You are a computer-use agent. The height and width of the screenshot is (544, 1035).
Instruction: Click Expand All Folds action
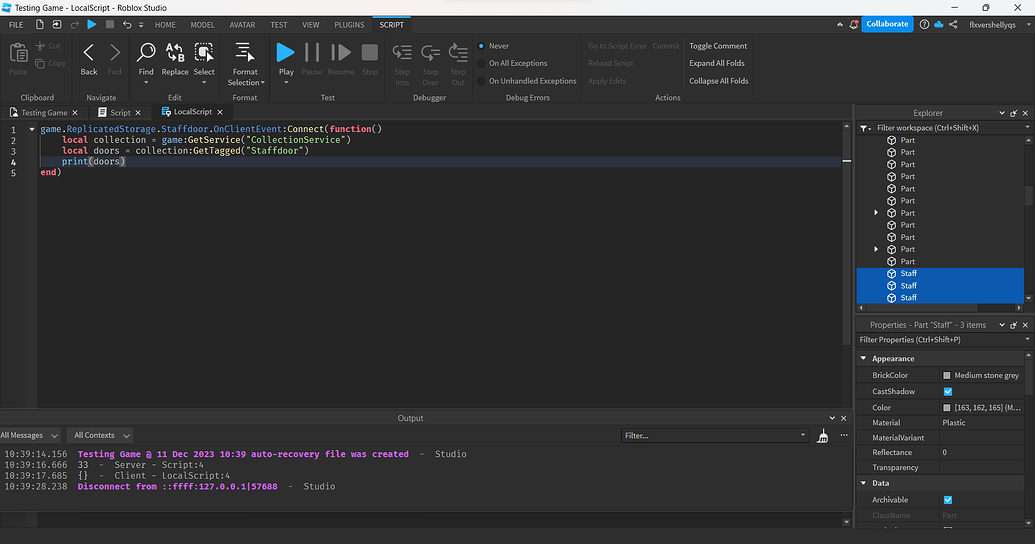(x=717, y=63)
